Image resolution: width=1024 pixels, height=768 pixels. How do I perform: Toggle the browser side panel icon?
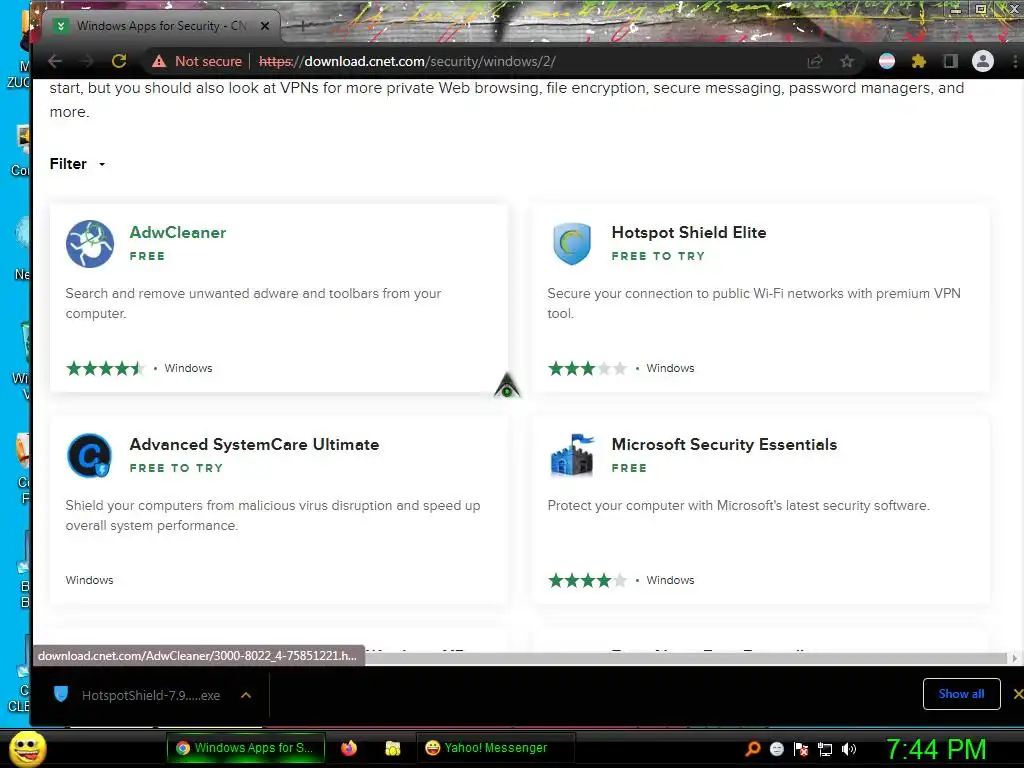point(950,61)
